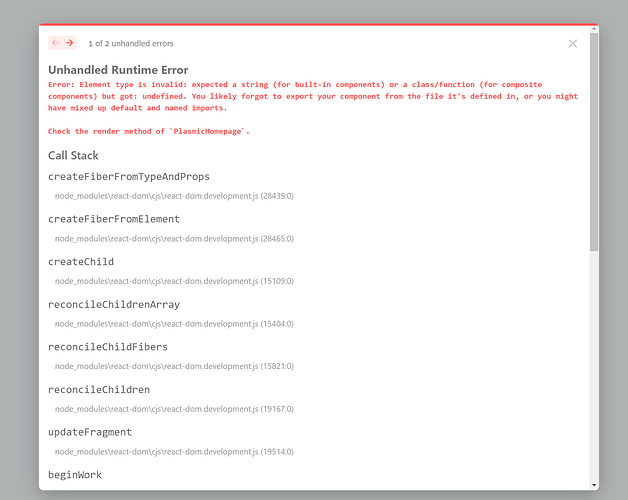Viewport: 628px width, 500px height.
Task: Select the reconcileChildren stack frame
Action: [99, 389]
